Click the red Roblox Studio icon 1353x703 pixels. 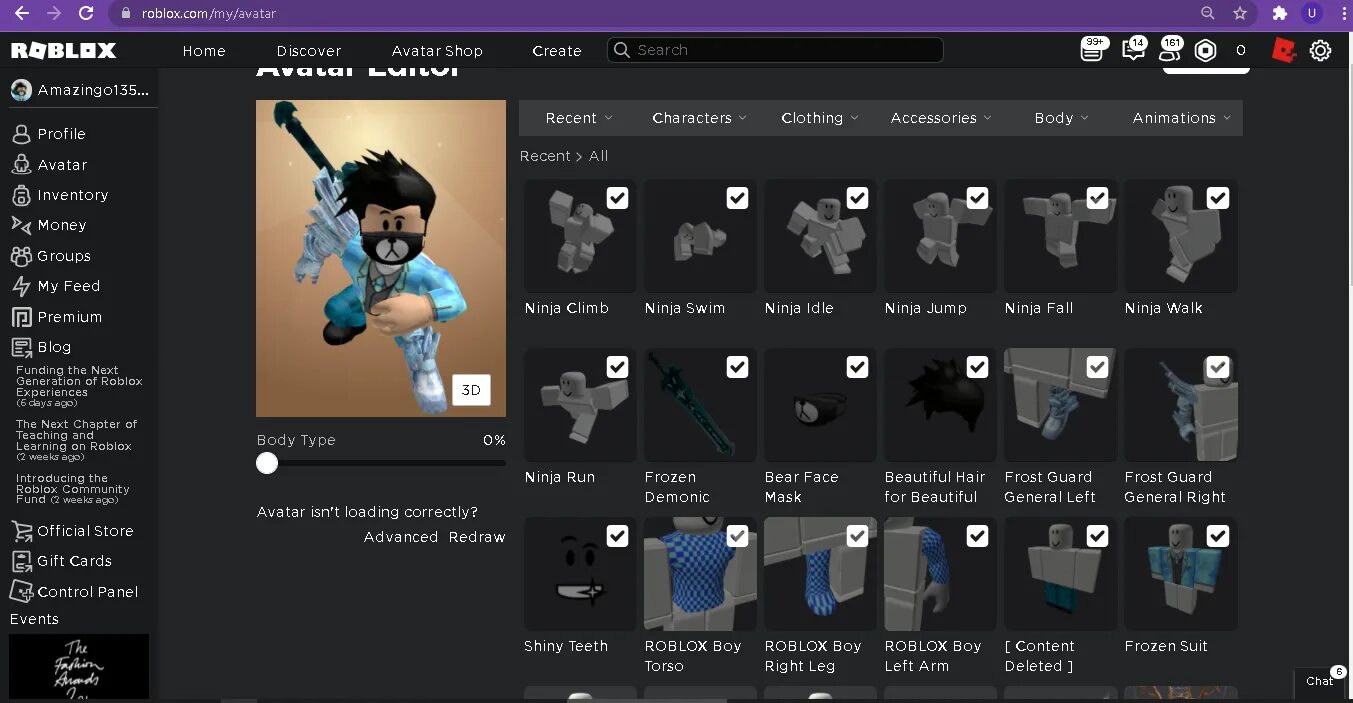(x=1283, y=50)
